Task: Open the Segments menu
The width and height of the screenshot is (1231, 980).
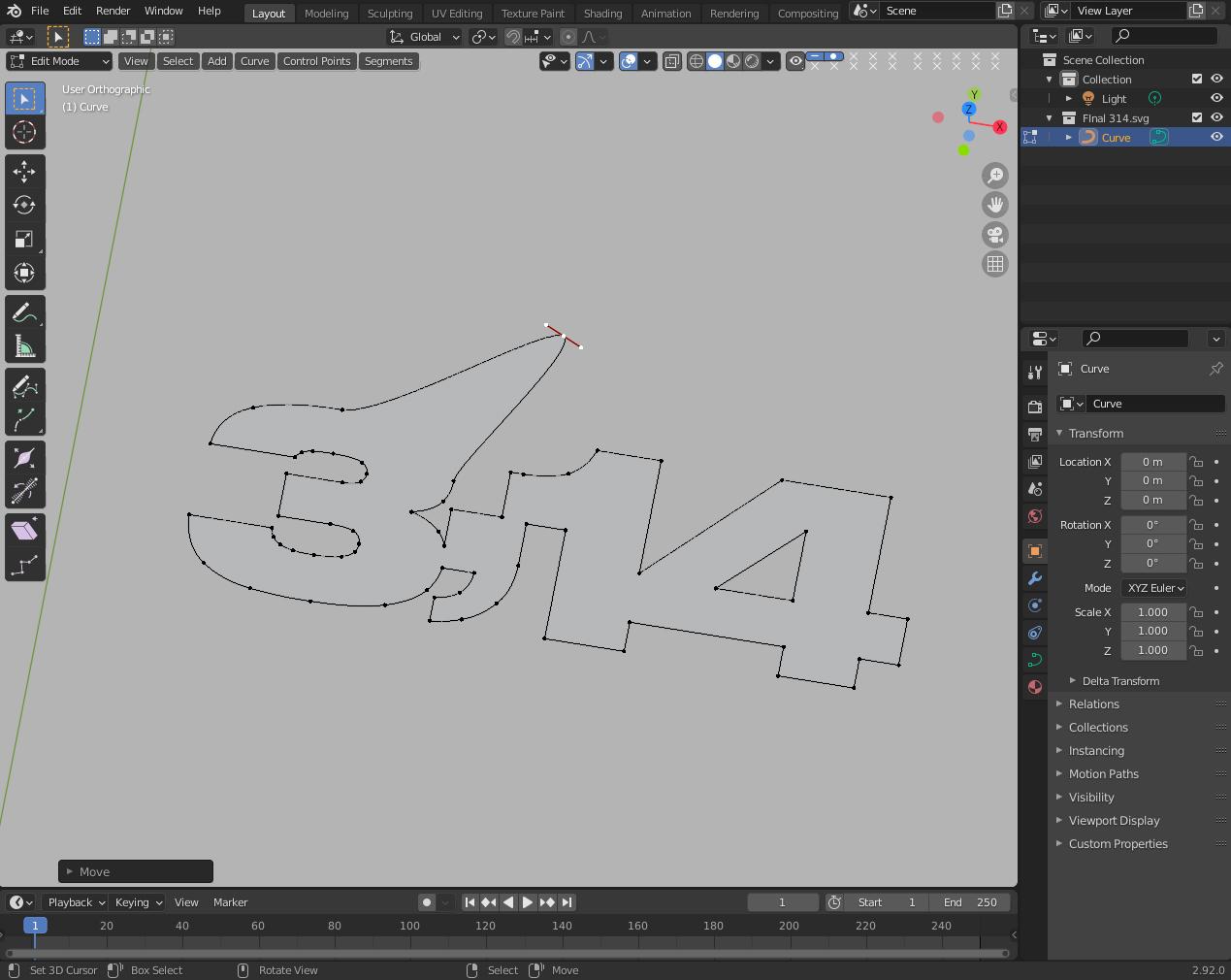Action: 388,61
